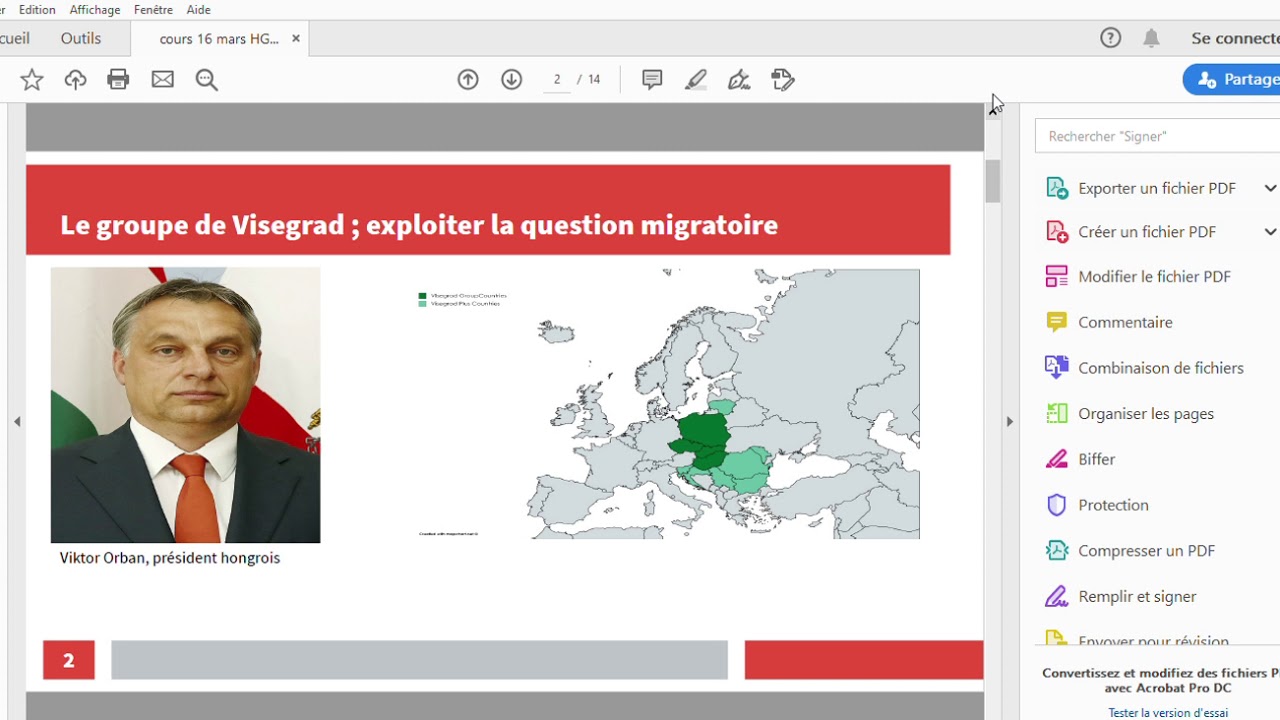Image resolution: width=1280 pixels, height=720 pixels.
Task: Open Protection tool label
Action: coord(1113,505)
